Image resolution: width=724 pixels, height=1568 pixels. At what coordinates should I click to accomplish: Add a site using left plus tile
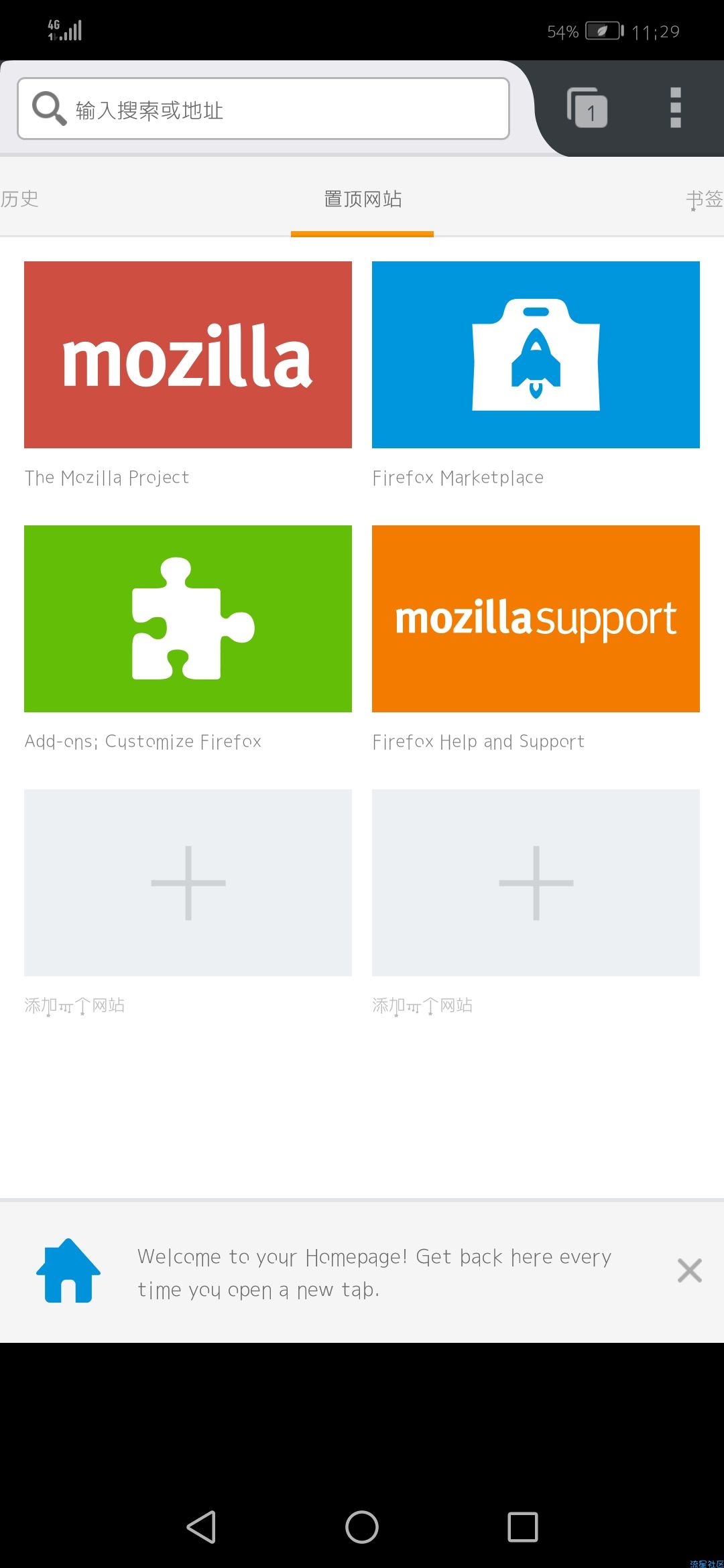click(x=188, y=883)
